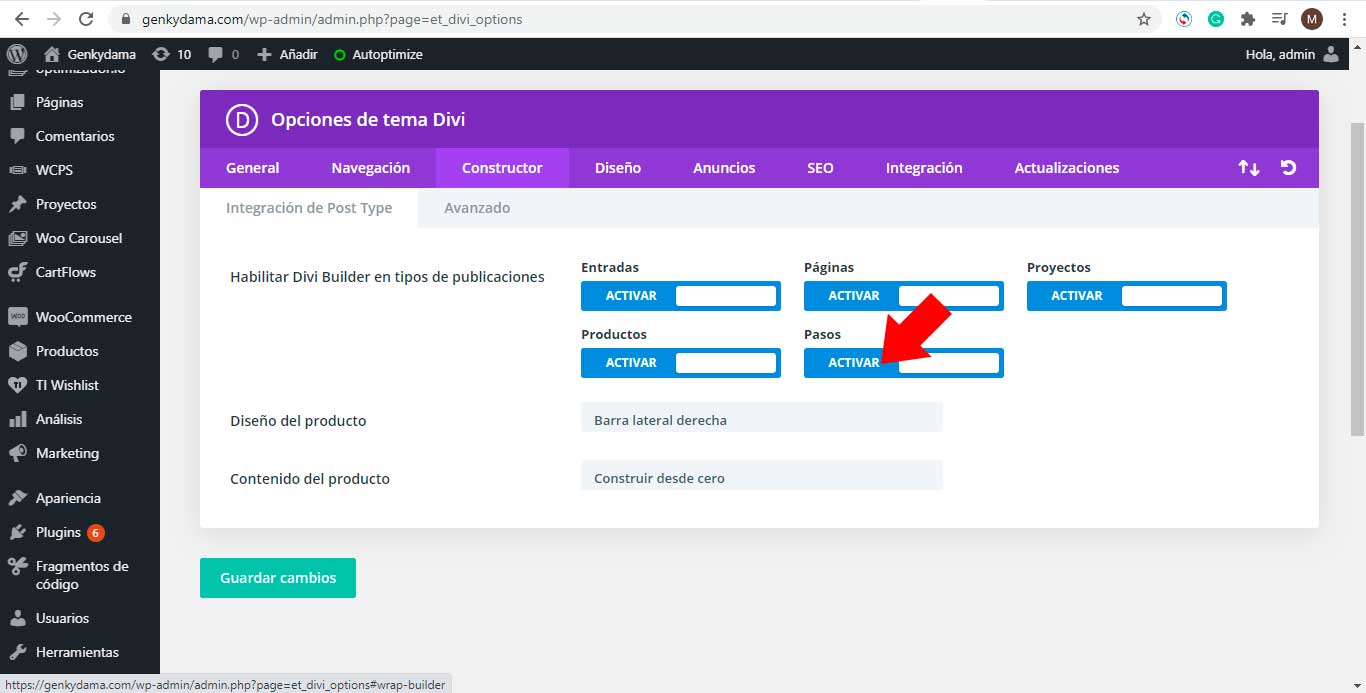Click Añadir in the admin bar

pos(287,54)
